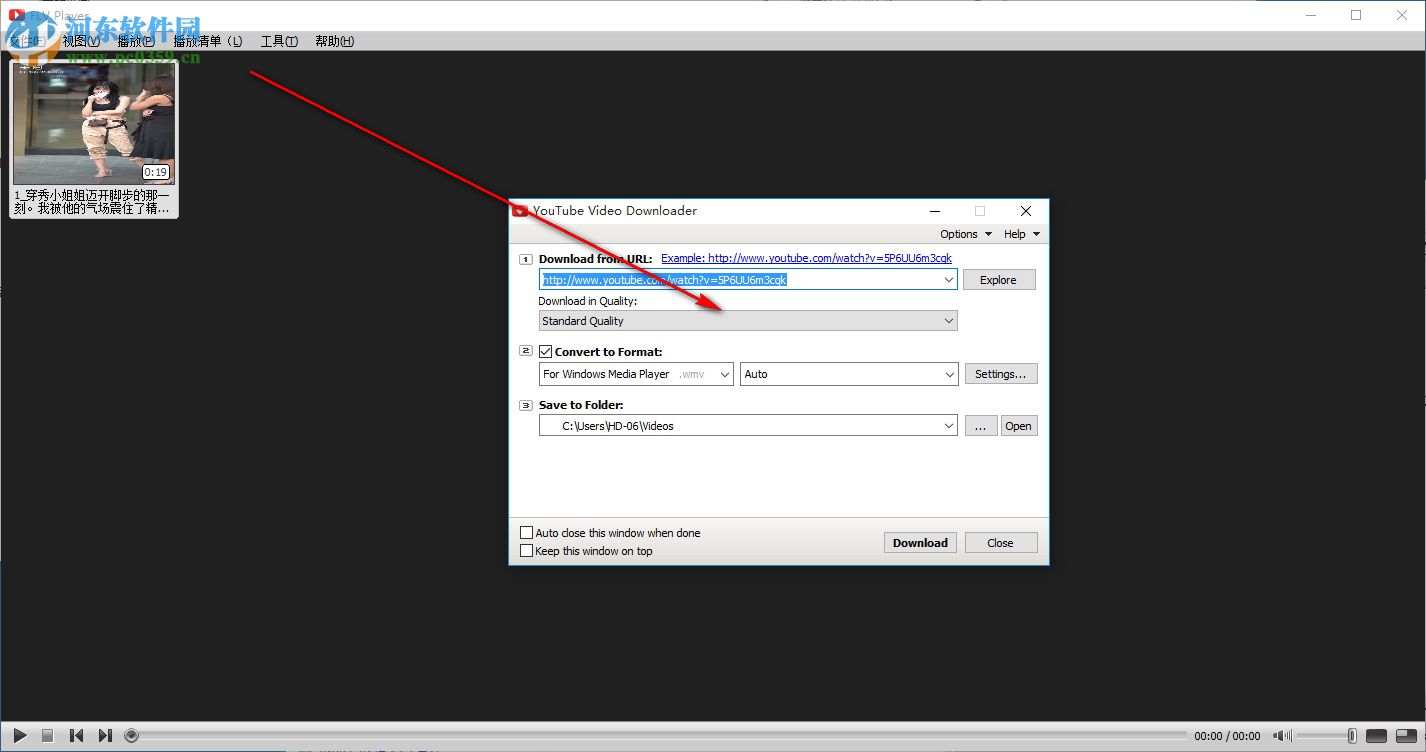Enable Auto close this window when done

click(527, 532)
